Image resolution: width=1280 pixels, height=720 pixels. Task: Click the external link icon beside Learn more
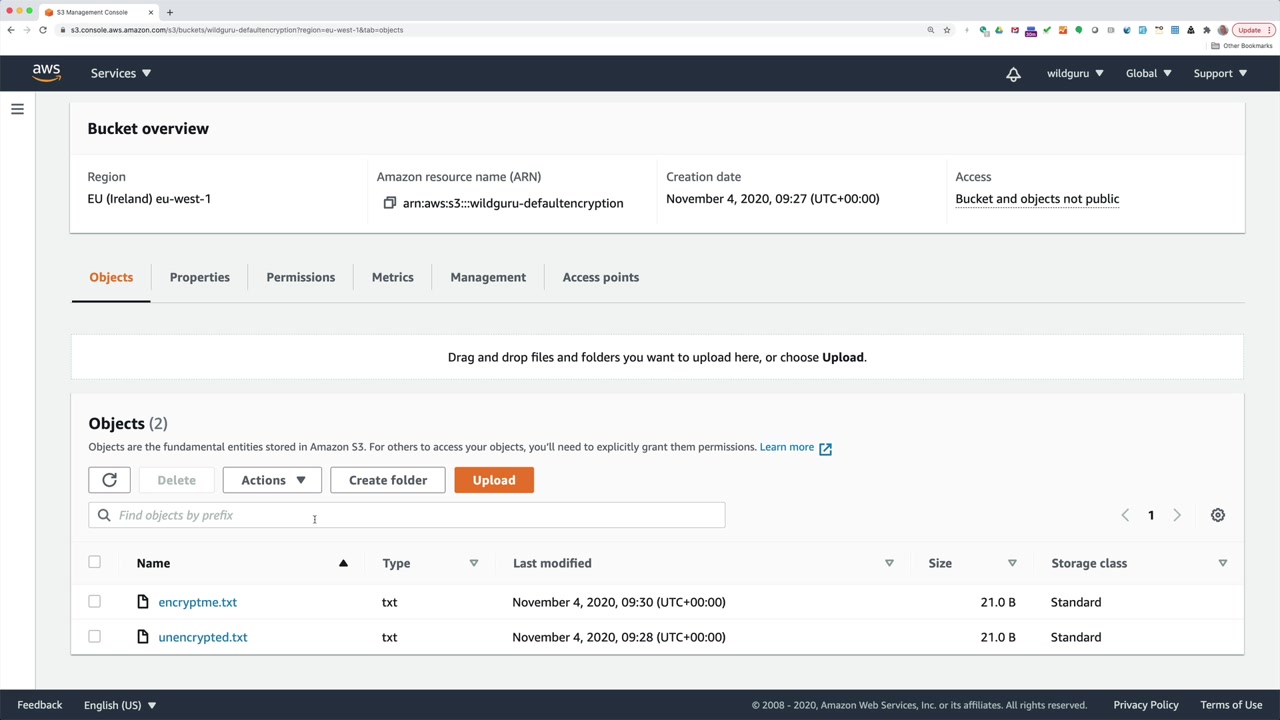pyautogui.click(x=825, y=448)
